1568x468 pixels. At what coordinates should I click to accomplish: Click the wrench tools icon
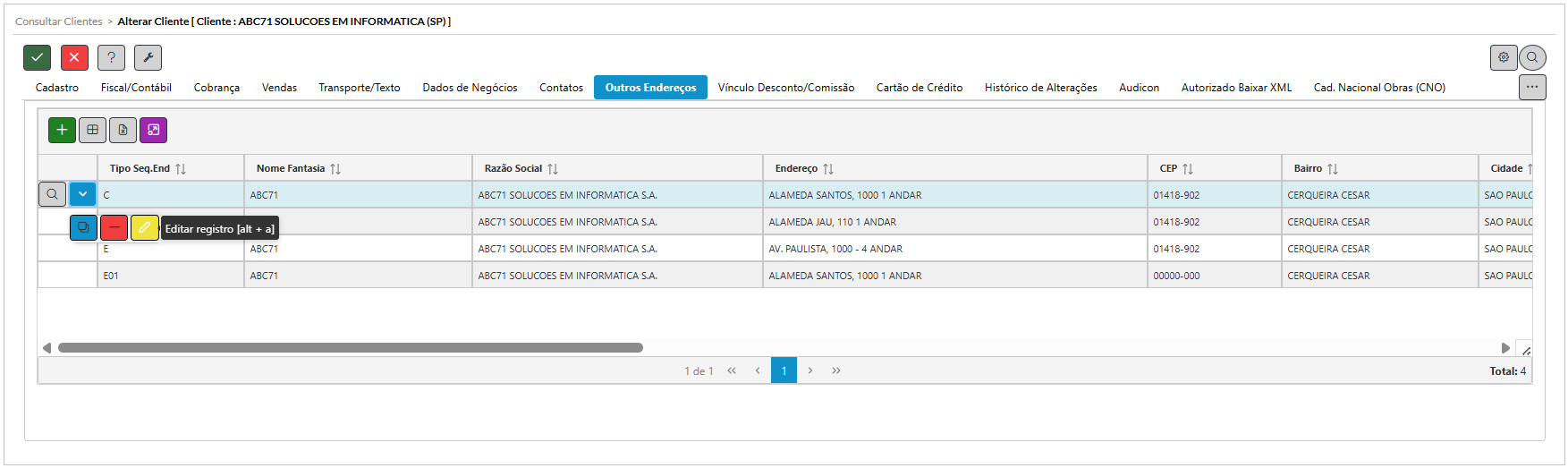(x=148, y=57)
